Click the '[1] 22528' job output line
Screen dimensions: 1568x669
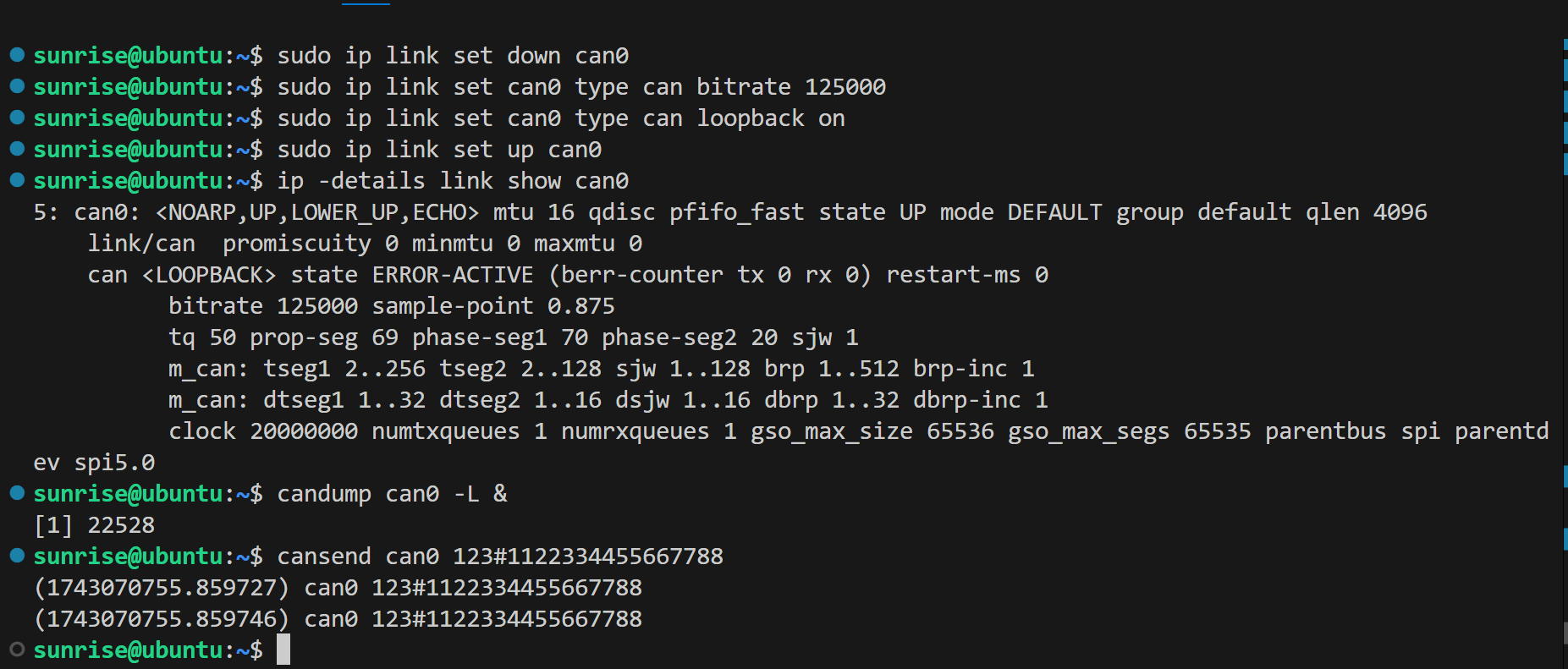(94, 525)
